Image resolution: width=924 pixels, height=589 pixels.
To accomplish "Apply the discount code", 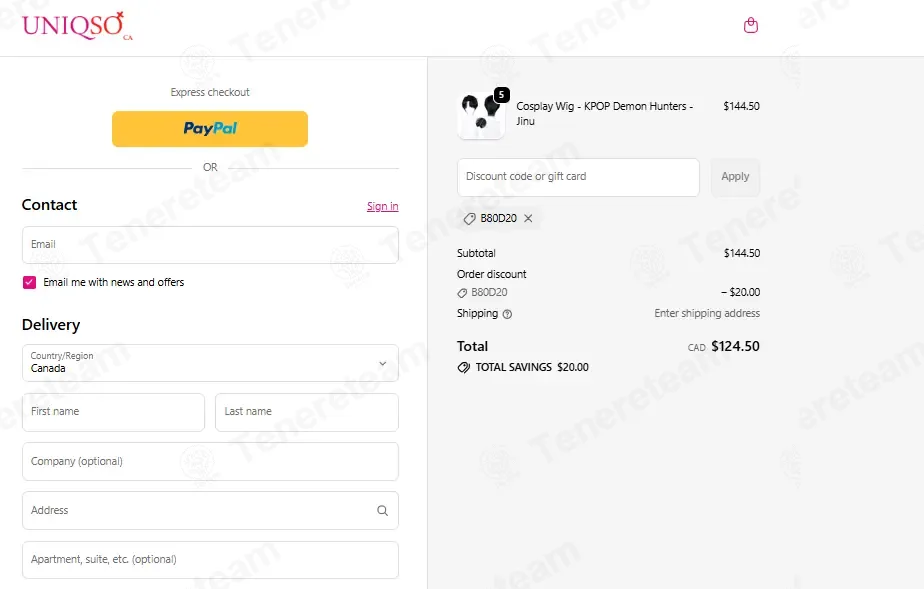I will [x=735, y=177].
